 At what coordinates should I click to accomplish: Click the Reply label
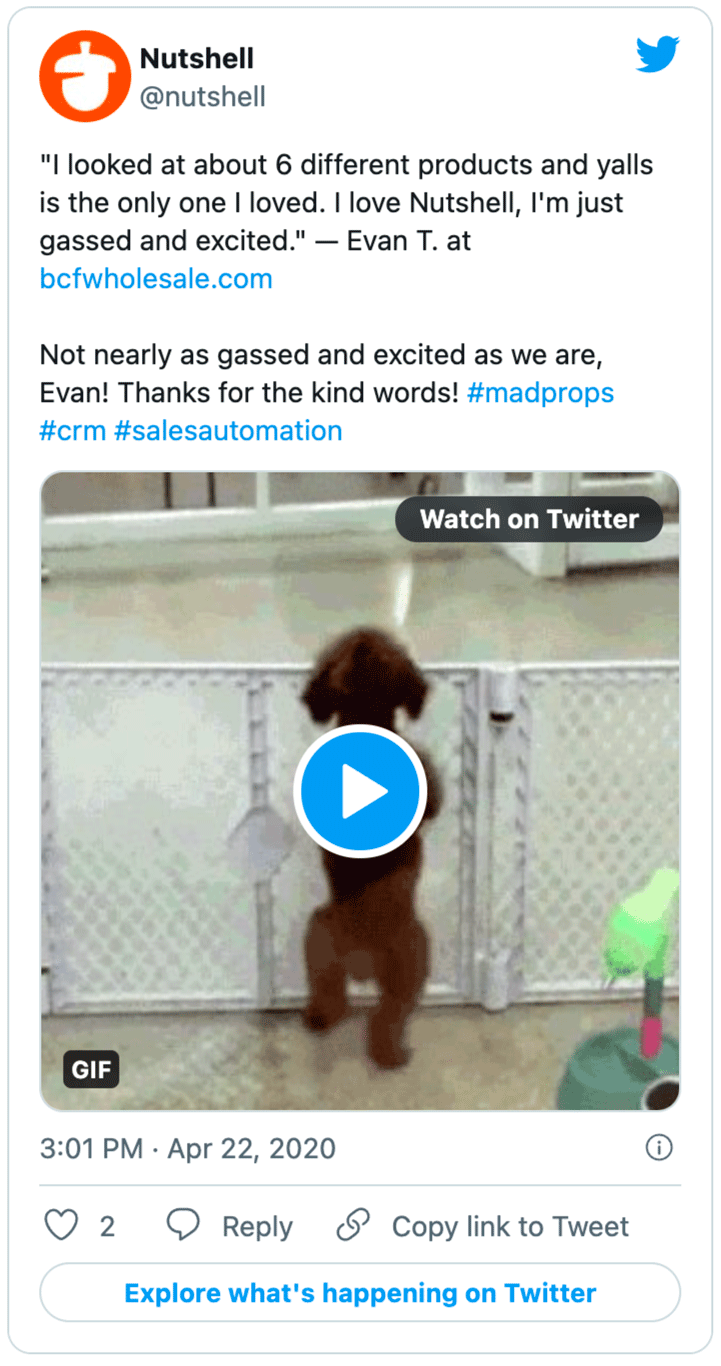tap(257, 1226)
